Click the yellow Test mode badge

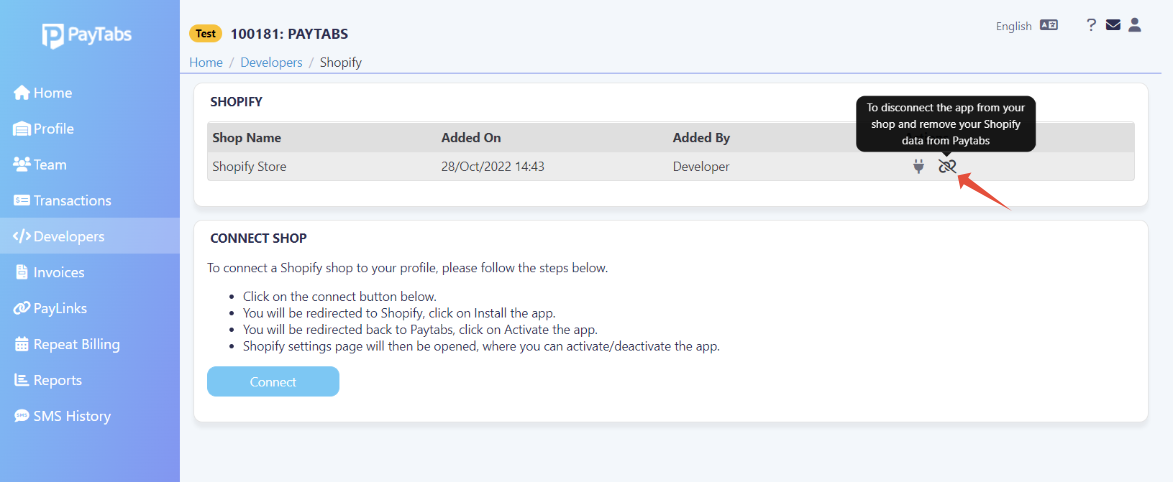pyautogui.click(x=206, y=34)
